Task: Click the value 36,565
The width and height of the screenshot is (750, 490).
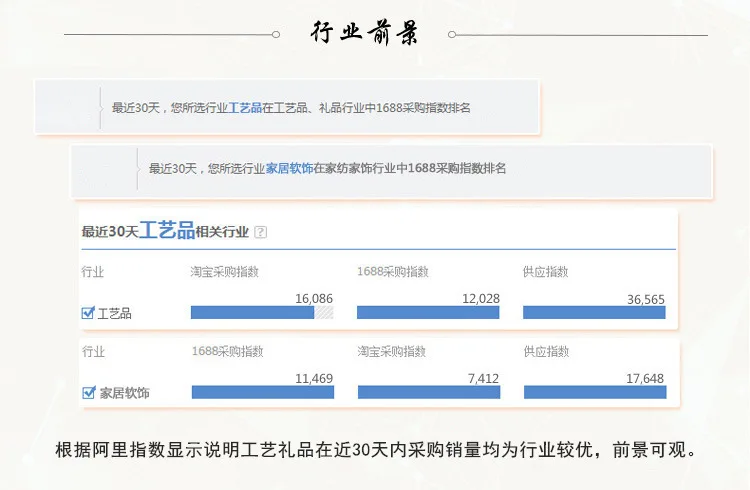Action: click(646, 300)
